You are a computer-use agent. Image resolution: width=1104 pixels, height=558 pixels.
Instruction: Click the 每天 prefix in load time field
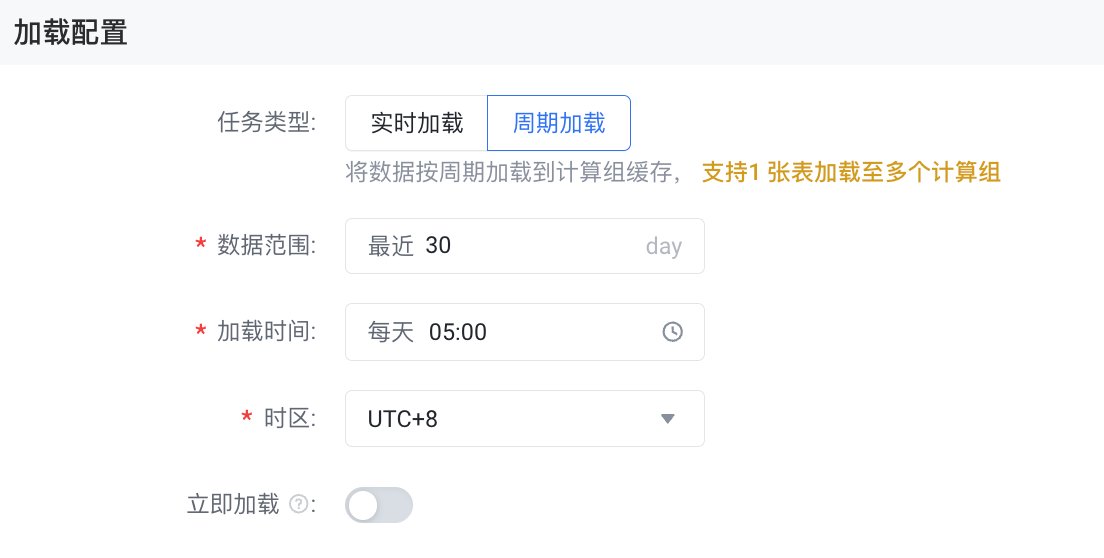pyautogui.click(x=391, y=332)
